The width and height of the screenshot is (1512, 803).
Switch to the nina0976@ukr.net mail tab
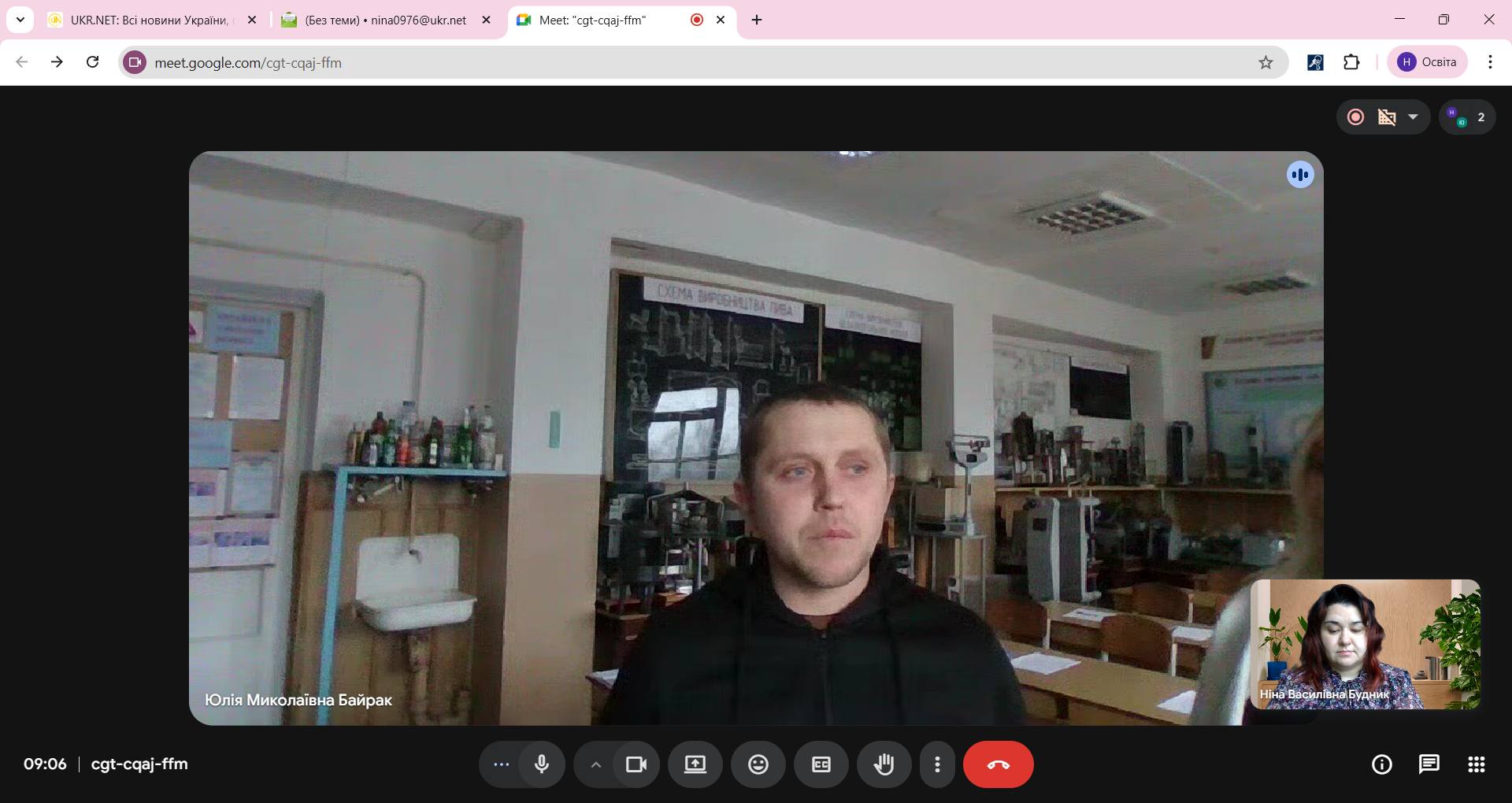(x=385, y=20)
